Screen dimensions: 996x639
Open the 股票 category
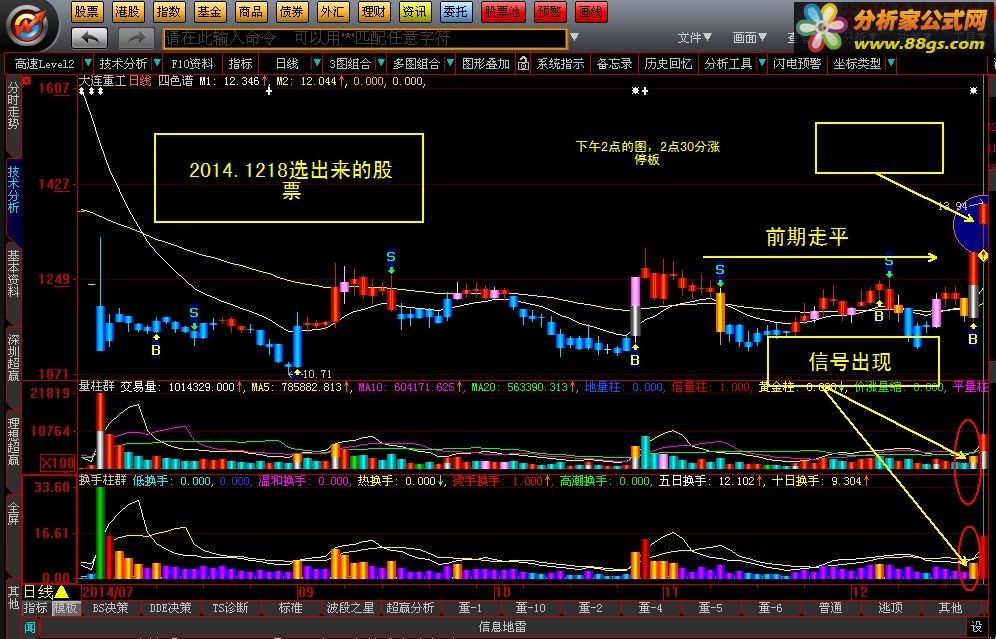(x=86, y=11)
